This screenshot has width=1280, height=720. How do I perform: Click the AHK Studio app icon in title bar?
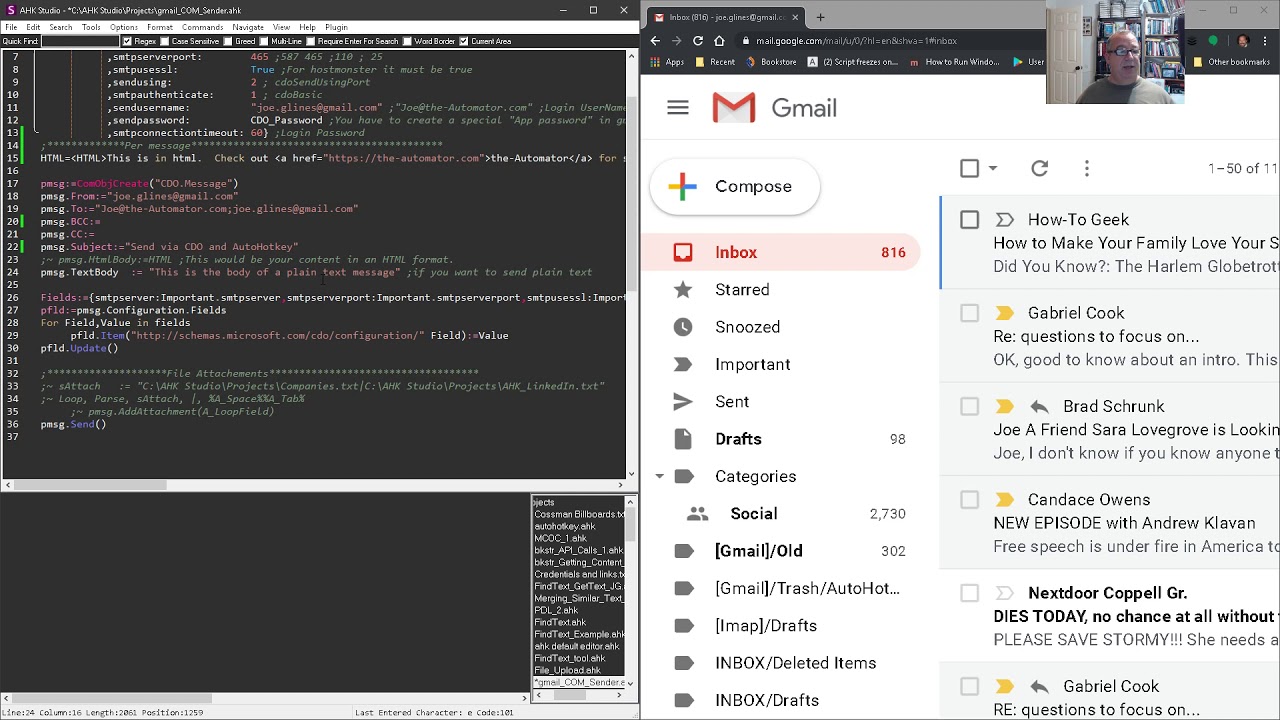(x=10, y=10)
